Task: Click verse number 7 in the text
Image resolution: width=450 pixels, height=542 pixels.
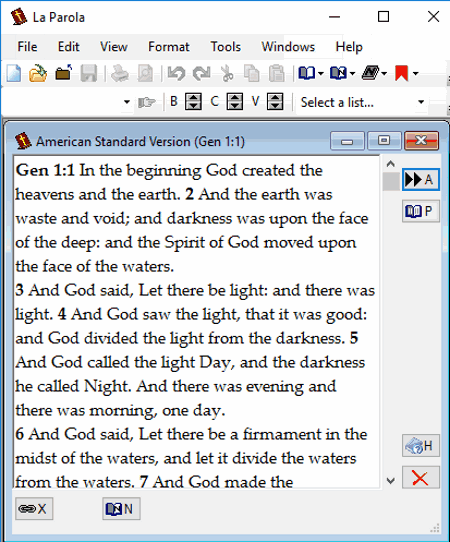Action: pos(144,482)
